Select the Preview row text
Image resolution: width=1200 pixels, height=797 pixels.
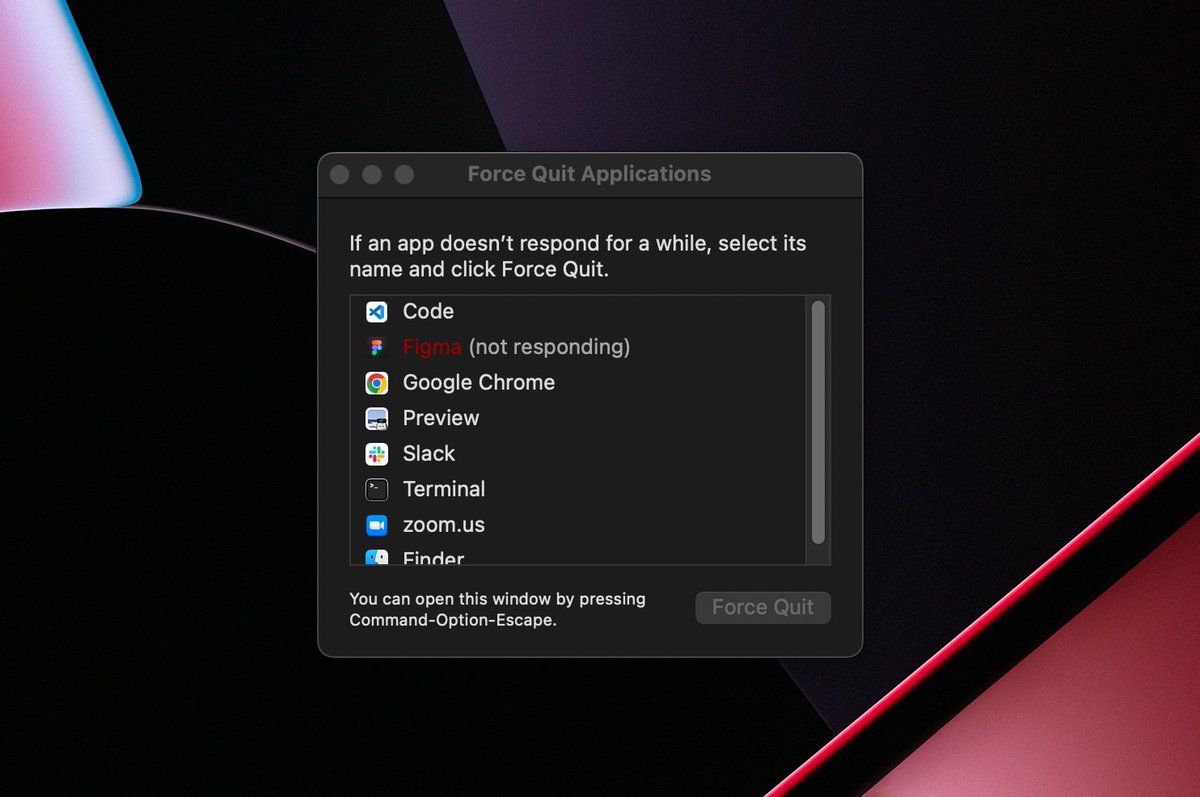coord(441,418)
